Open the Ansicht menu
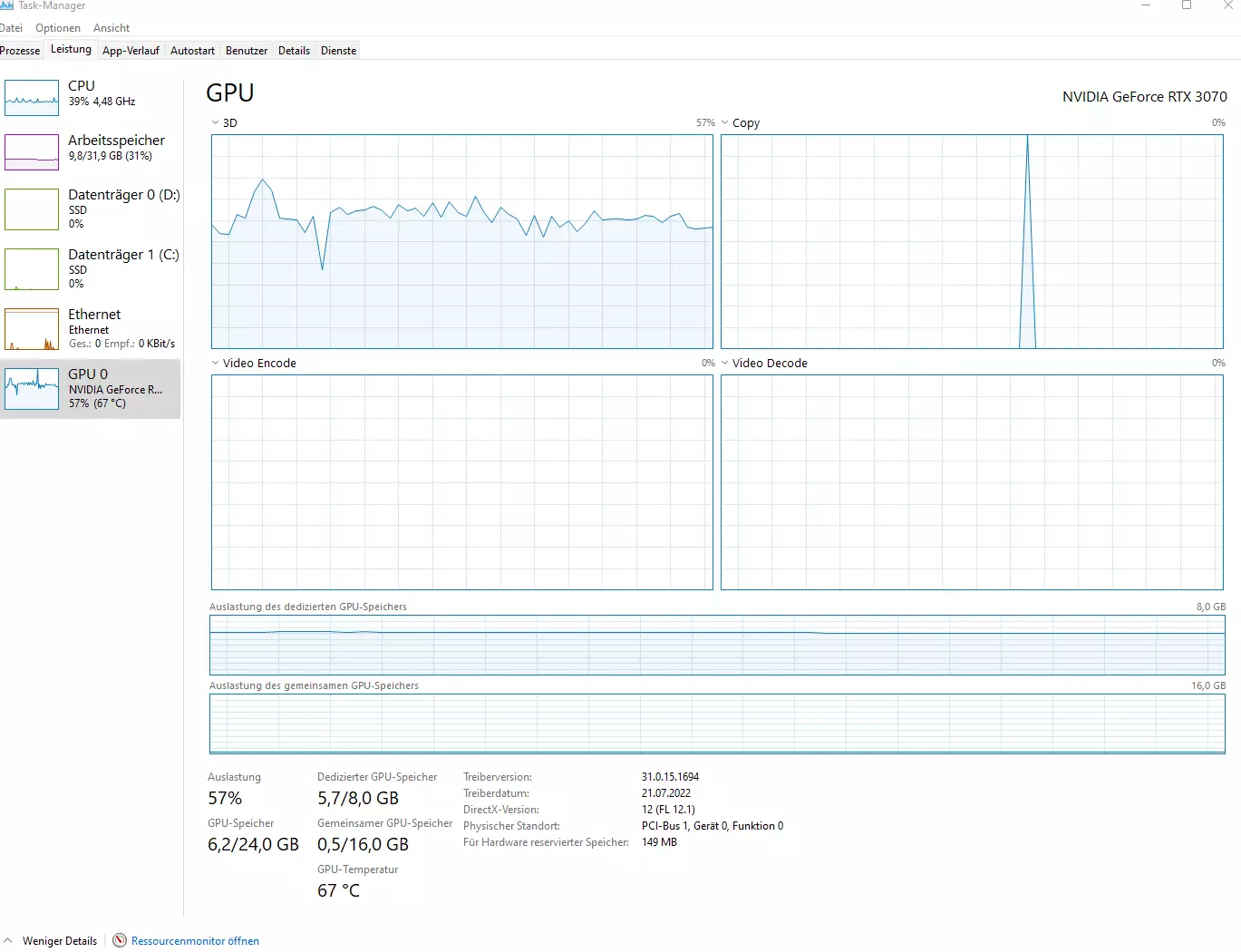 click(111, 28)
